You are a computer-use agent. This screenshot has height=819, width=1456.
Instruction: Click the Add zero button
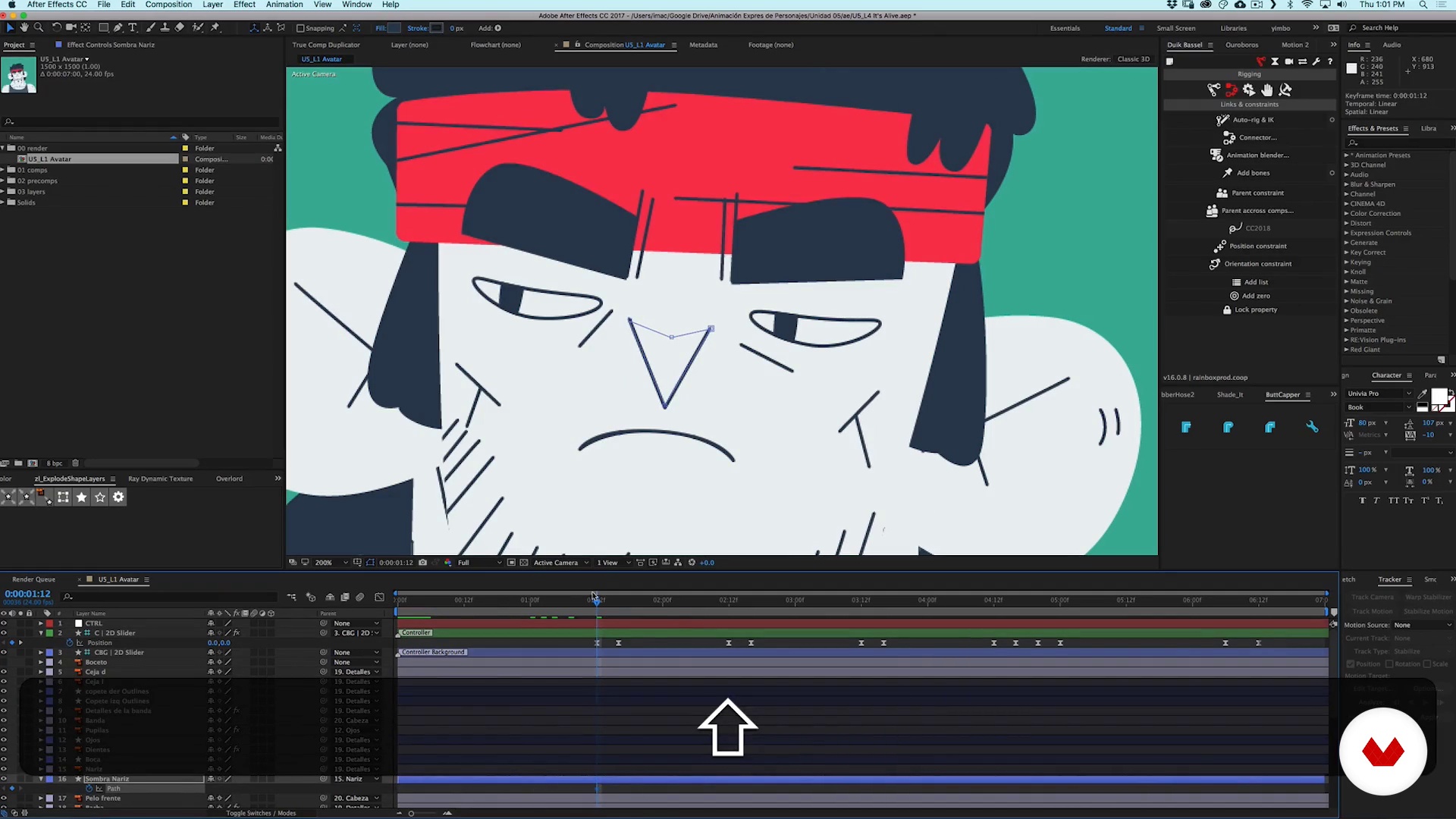coord(1250,296)
